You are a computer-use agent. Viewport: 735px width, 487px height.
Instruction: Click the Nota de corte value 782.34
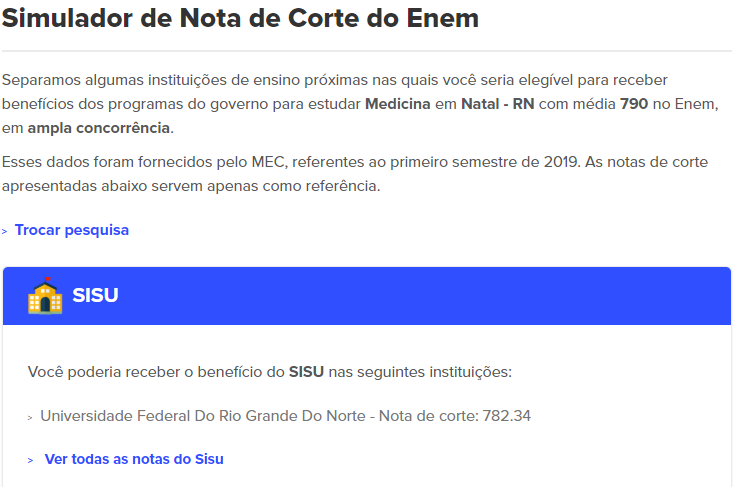click(506, 415)
